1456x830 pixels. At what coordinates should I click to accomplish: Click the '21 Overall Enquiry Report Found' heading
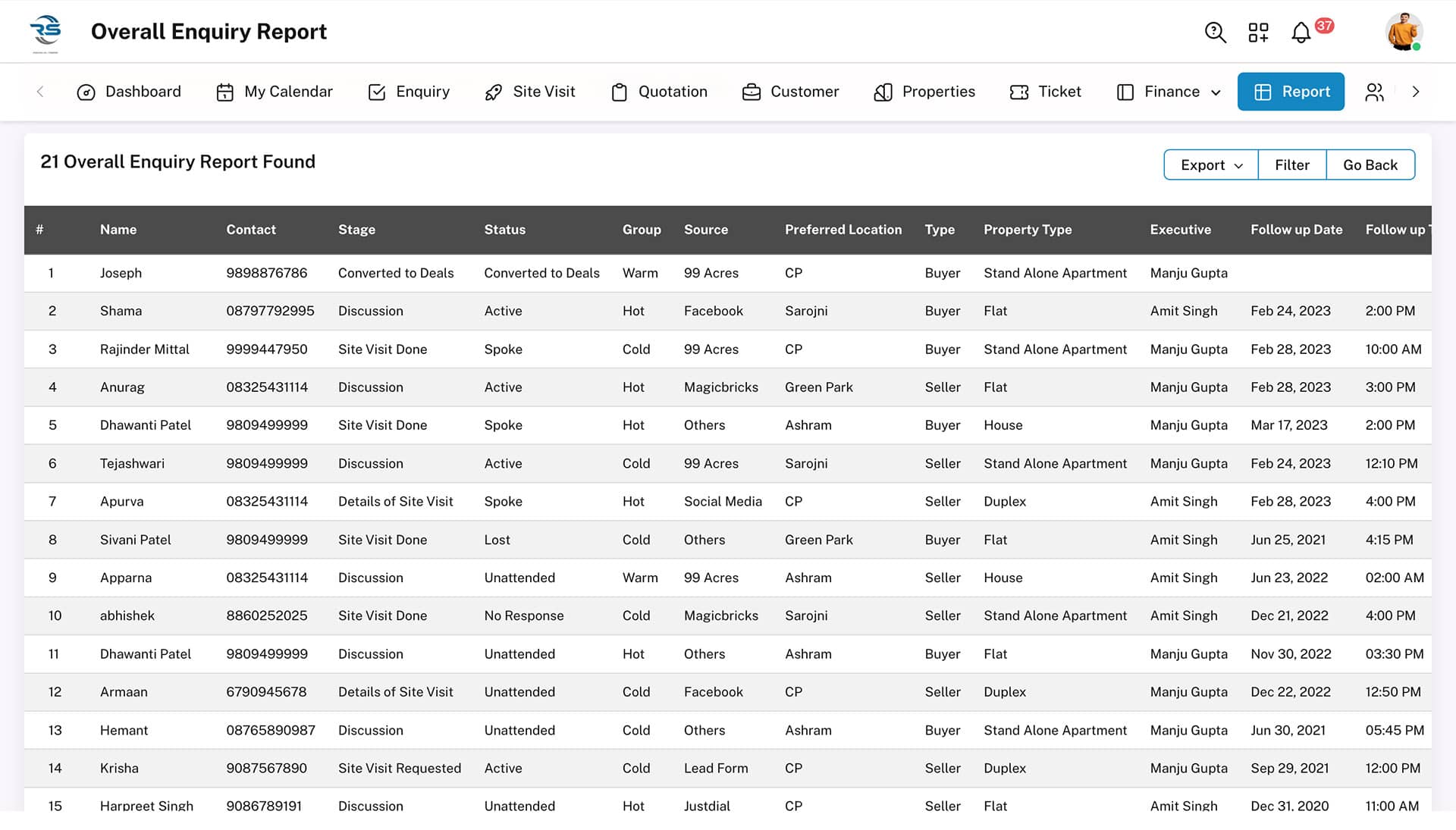(177, 162)
